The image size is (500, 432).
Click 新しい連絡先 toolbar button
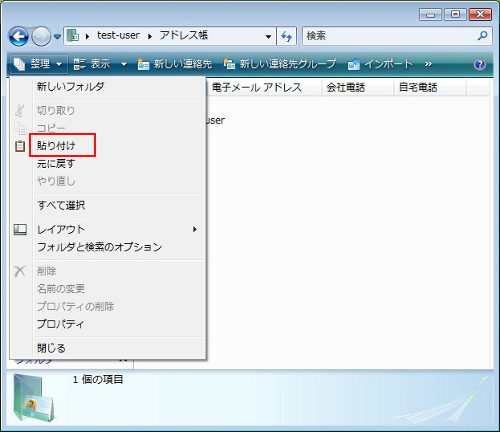(x=175, y=64)
